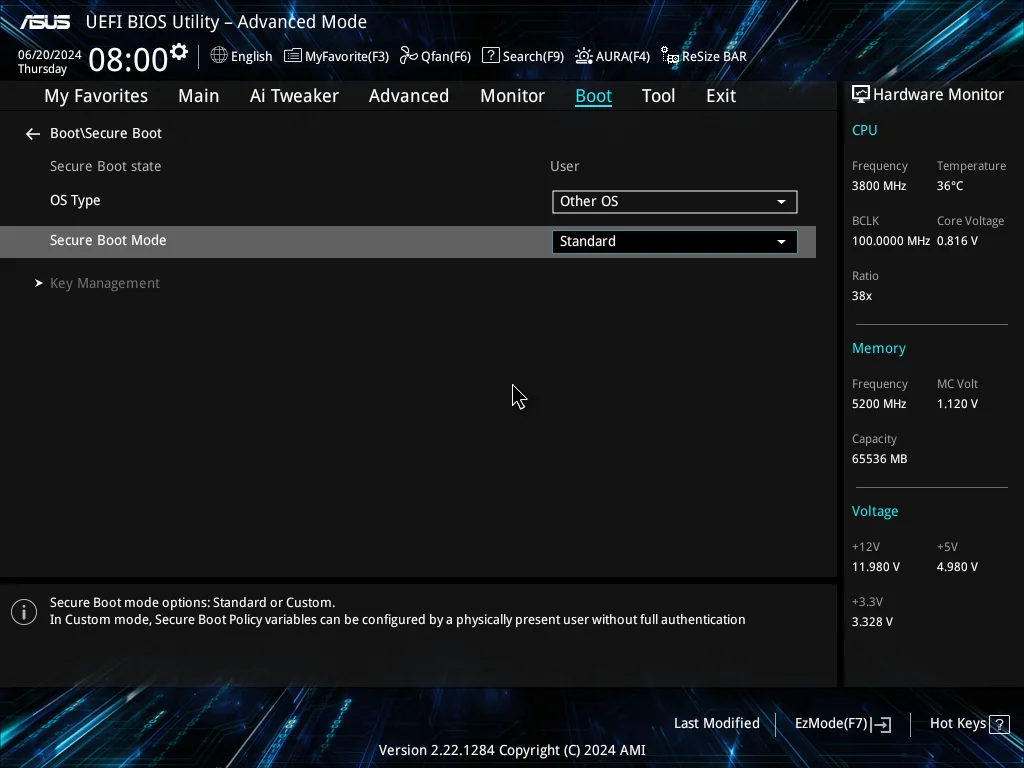Viewport: 1024px width, 768px height.
Task: Click the +12V value 11.980 V
Action: pyautogui.click(x=876, y=567)
